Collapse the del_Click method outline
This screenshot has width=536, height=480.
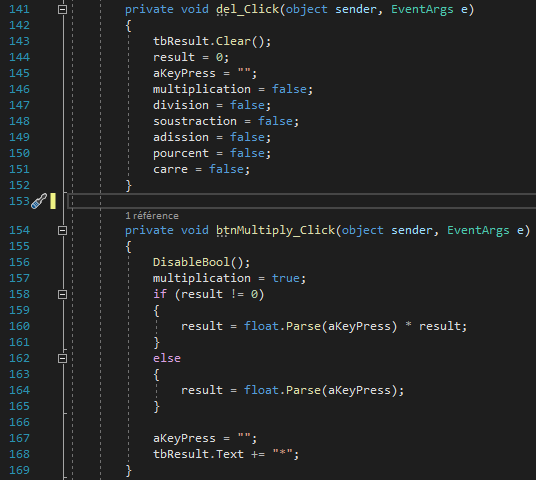point(62,10)
